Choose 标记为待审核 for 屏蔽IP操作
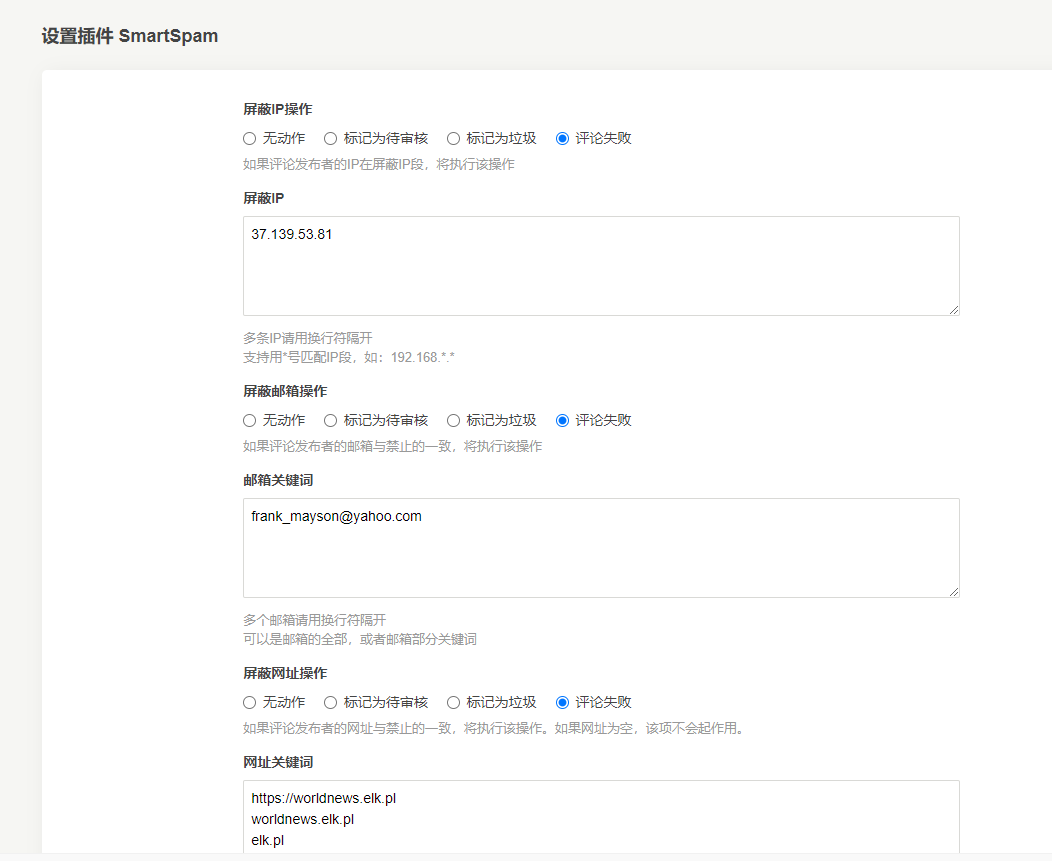This screenshot has height=861, width=1052. pos(331,138)
